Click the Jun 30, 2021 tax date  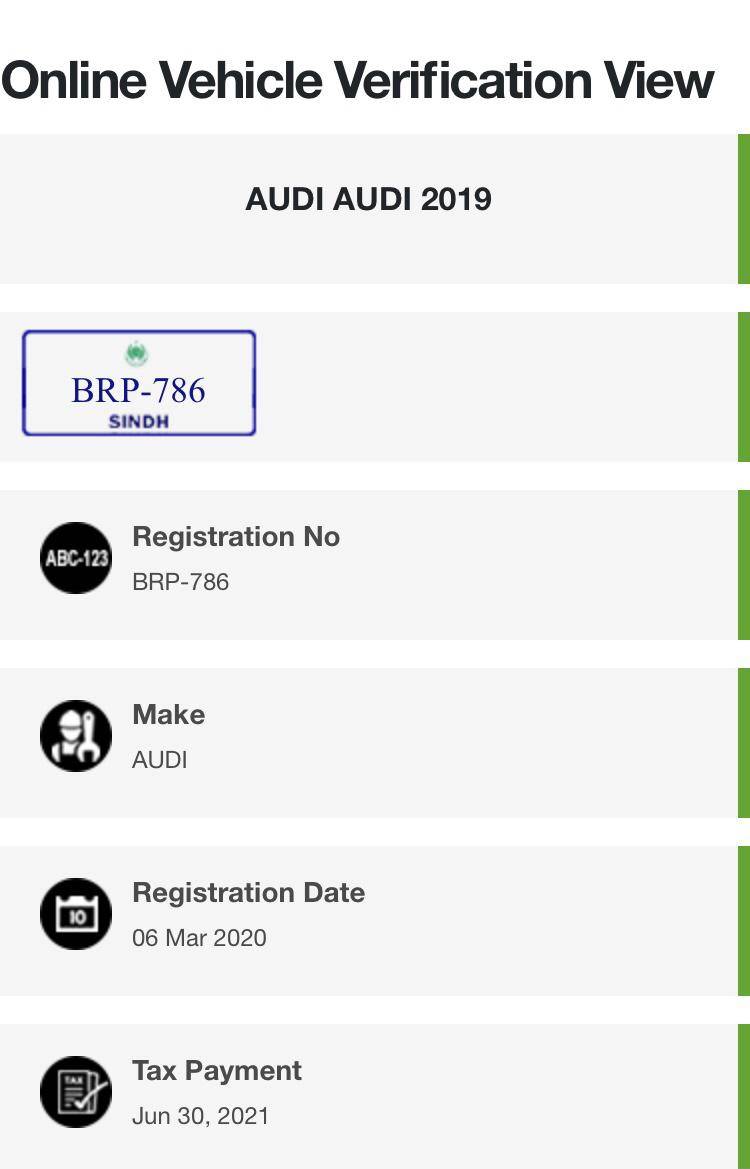pyautogui.click(x=201, y=1116)
